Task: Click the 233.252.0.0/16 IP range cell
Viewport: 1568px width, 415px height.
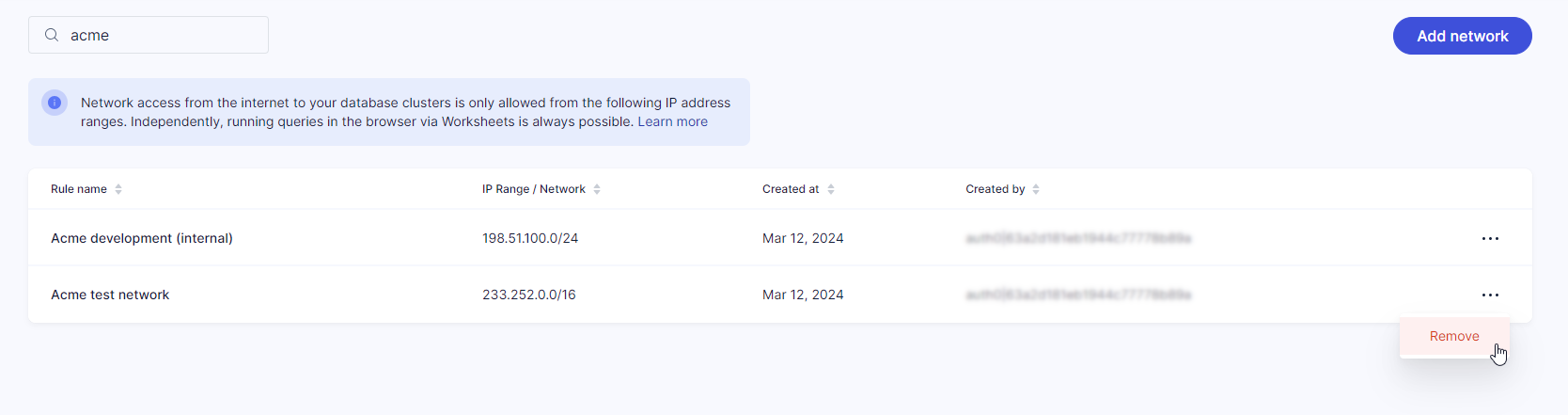Action: pos(529,295)
